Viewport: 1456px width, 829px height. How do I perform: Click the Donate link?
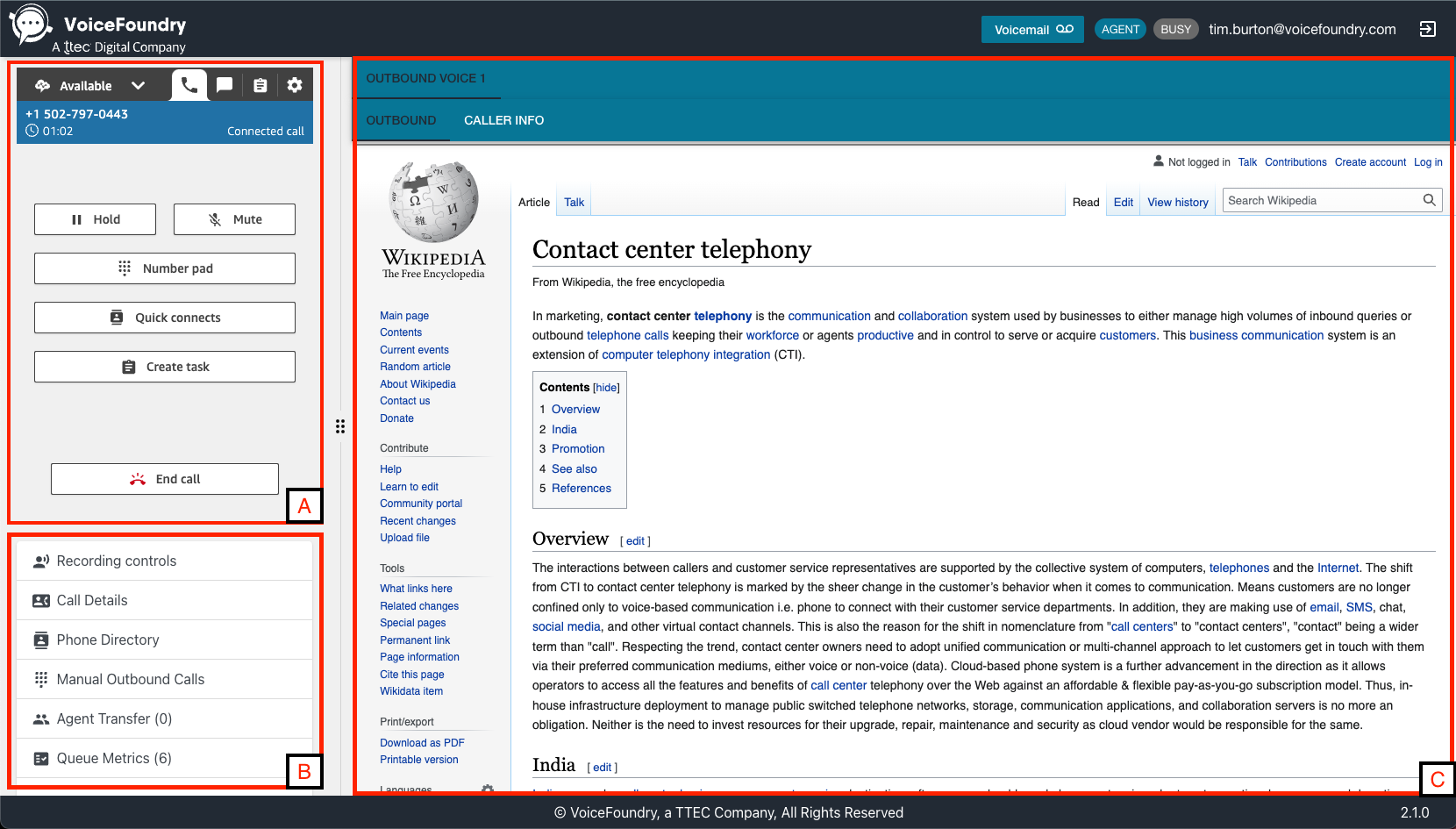(x=396, y=418)
